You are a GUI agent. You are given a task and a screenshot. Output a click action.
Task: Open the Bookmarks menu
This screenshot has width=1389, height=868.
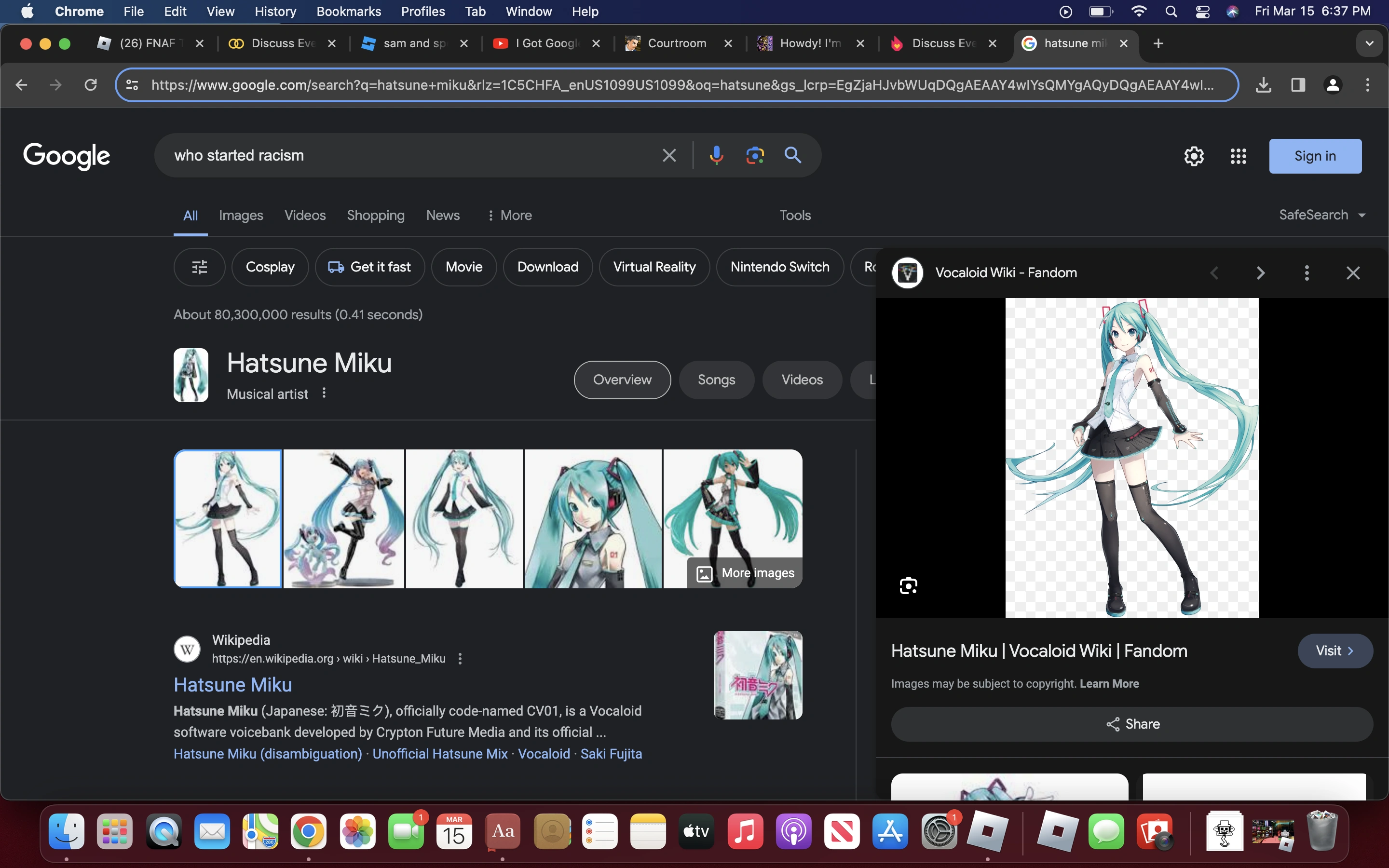coord(348,11)
